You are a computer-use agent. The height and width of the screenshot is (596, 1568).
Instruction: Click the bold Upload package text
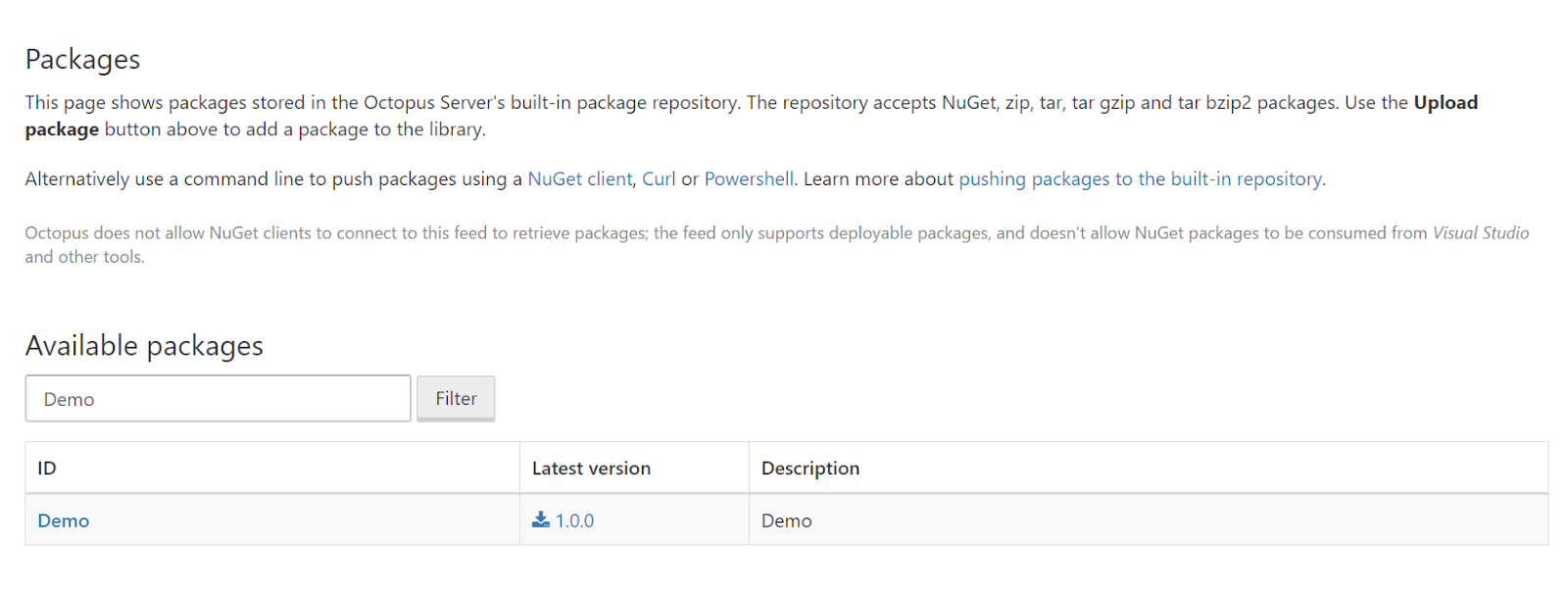1445,103
